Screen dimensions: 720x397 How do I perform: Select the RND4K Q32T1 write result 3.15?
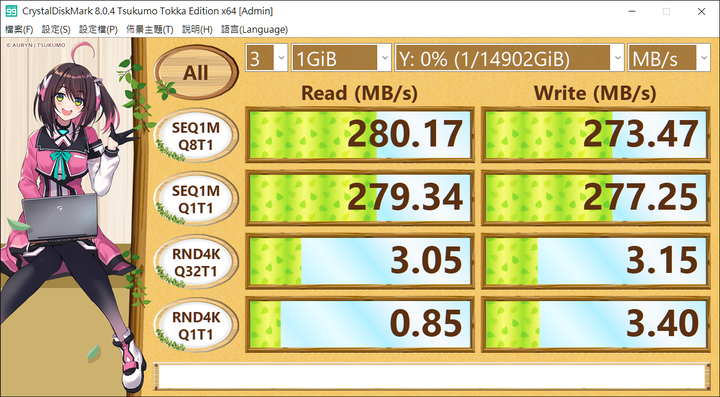[x=596, y=261]
